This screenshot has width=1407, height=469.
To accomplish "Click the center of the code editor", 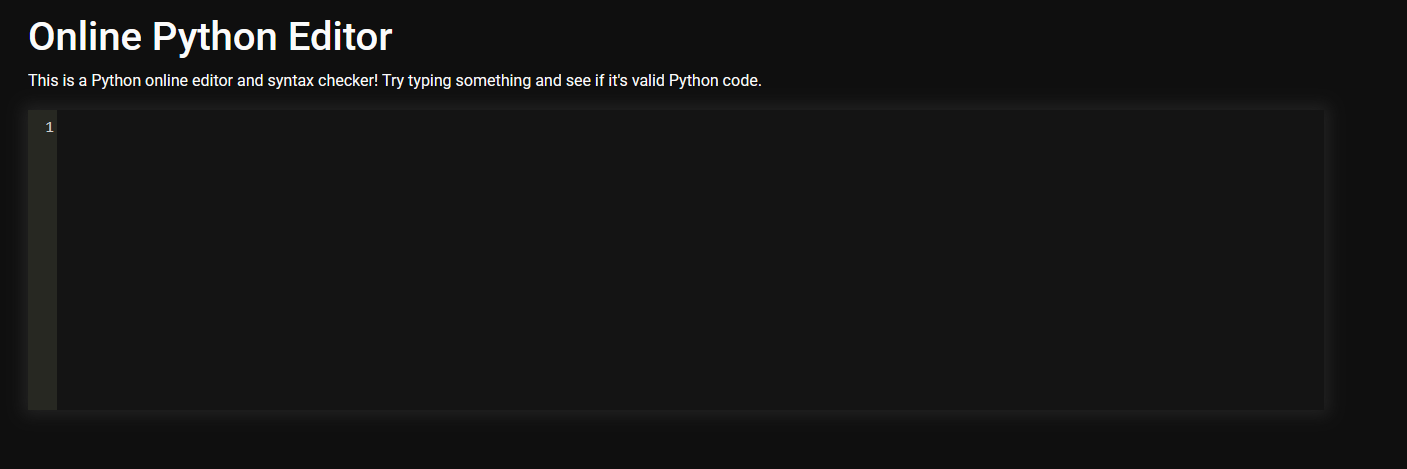I will tap(690, 260).
